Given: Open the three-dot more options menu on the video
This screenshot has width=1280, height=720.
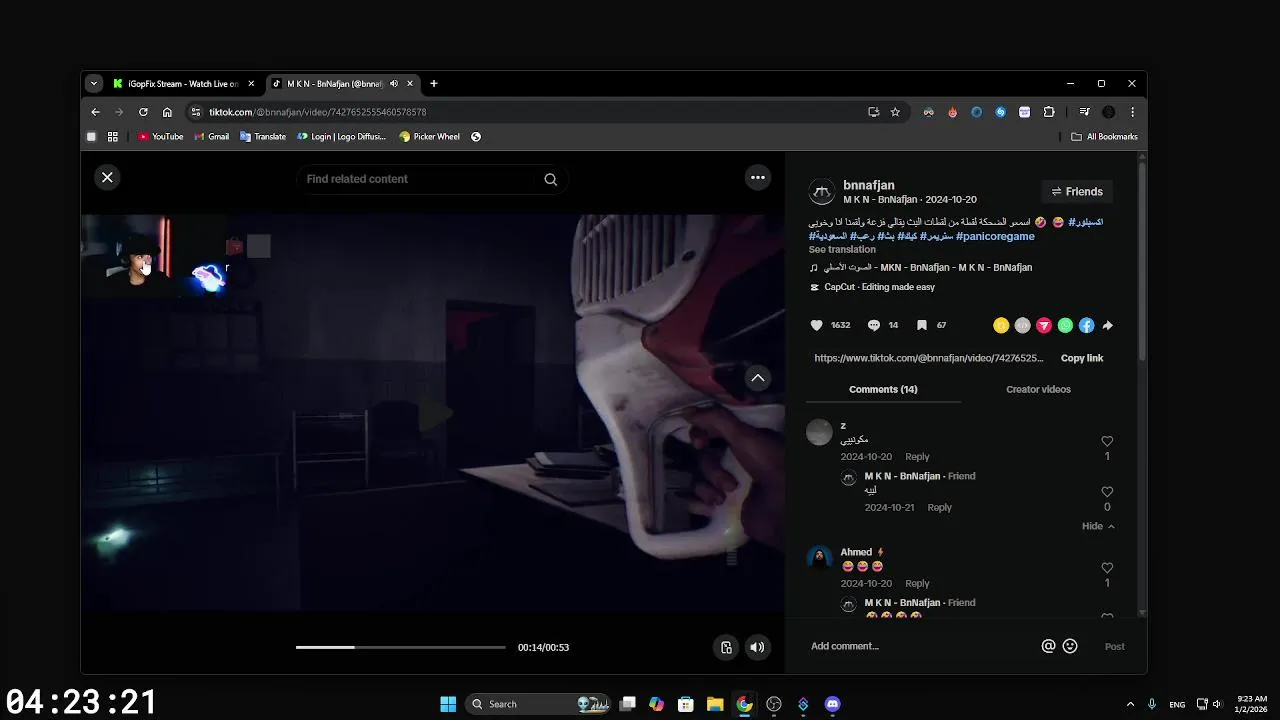Looking at the screenshot, I should 758,177.
